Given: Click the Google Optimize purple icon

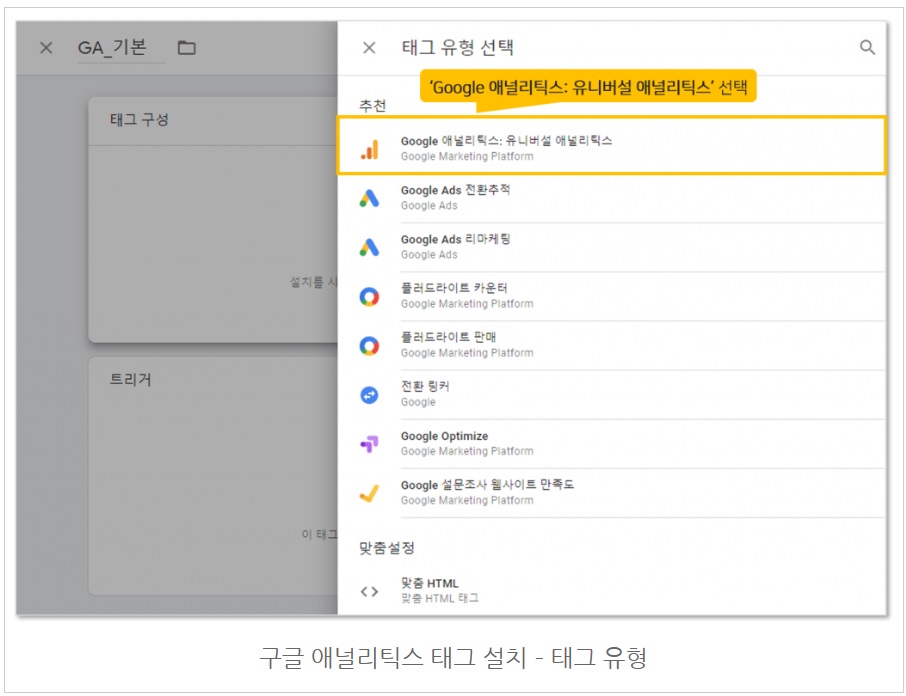Looking at the screenshot, I should coord(369,444).
